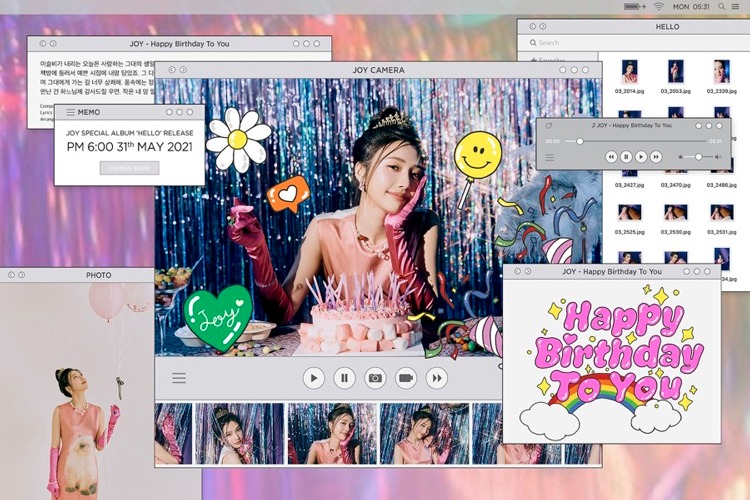Image resolution: width=750 pixels, height=500 pixels.
Task: Open the JOY CAMERA hamburger menu
Action: [x=179, y=378]
